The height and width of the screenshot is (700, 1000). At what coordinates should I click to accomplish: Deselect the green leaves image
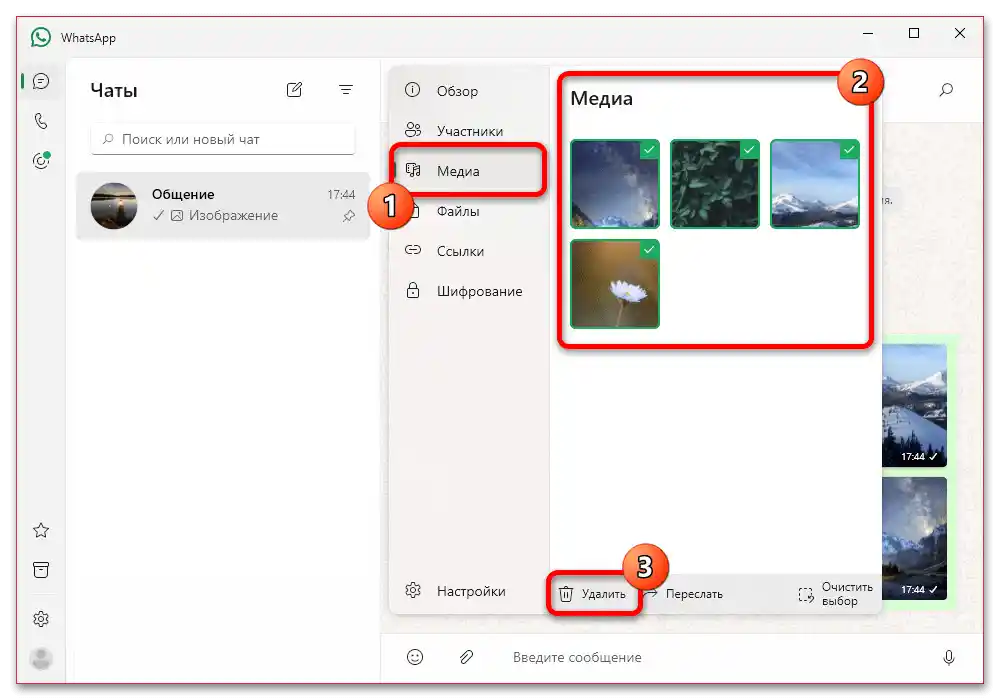pos(715,184)
